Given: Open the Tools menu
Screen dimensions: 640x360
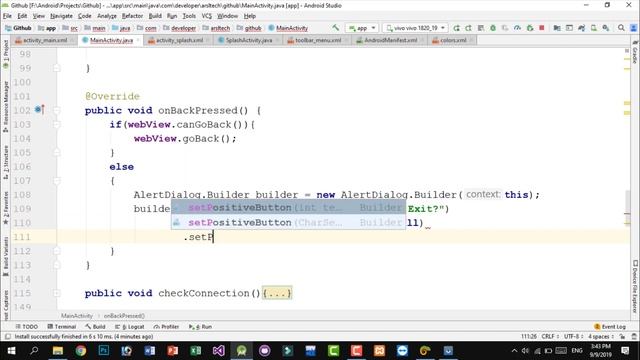Looking at the screenshot, I should pyautogui.click(x=189, y=16).
